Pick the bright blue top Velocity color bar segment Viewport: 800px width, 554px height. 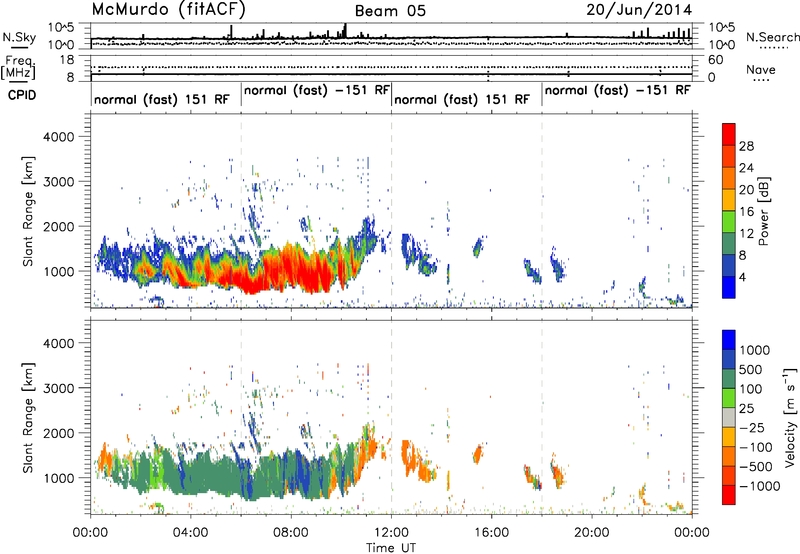(x=729, y=340)
